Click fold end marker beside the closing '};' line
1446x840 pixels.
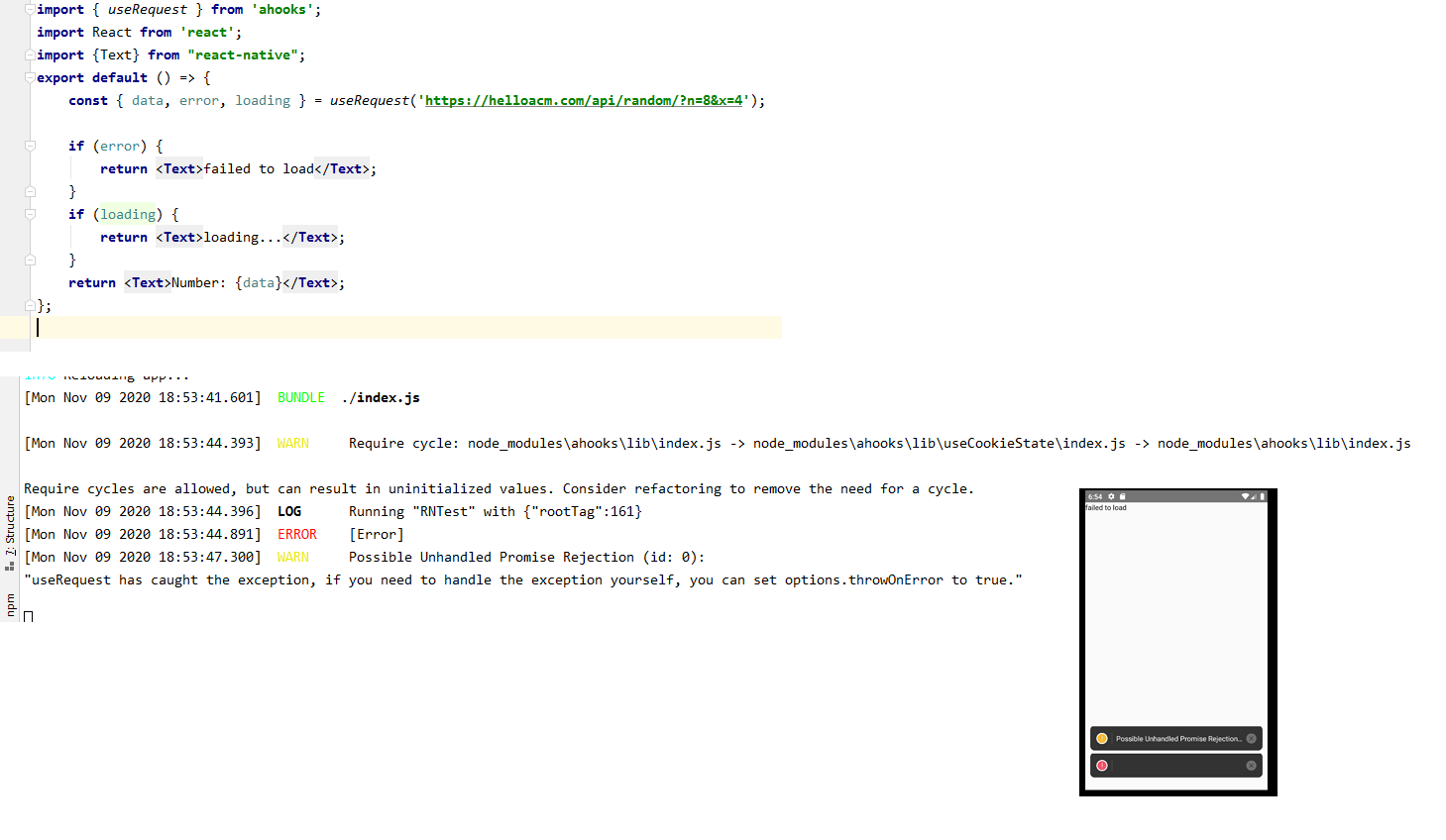30,306
